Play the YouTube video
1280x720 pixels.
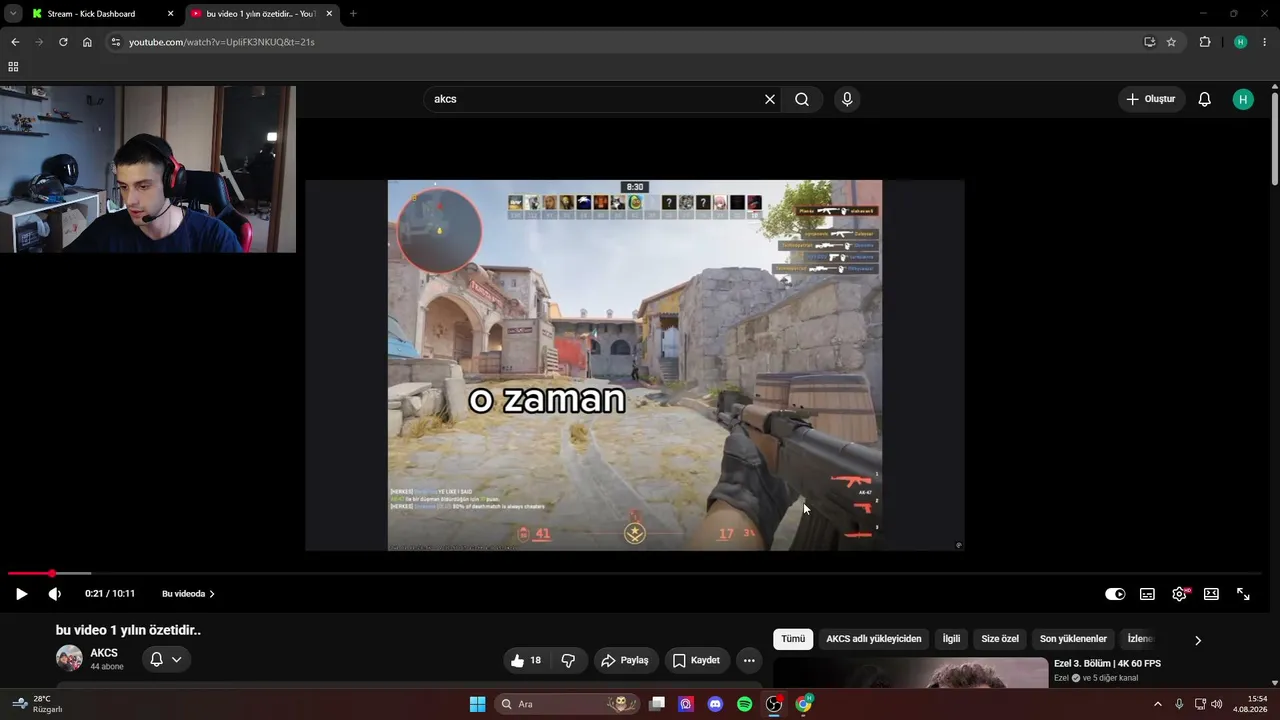tap(21, 594)
